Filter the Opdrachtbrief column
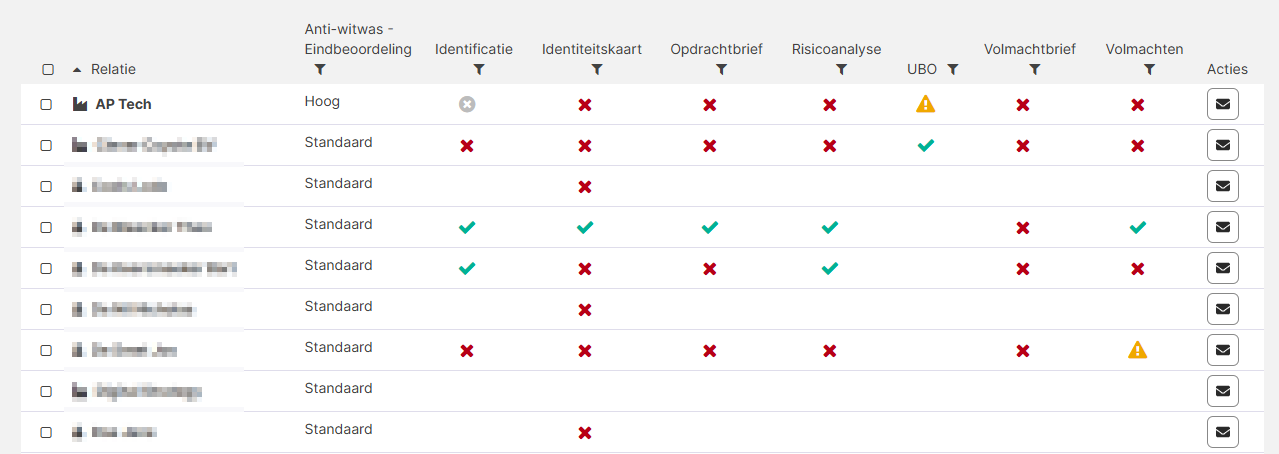Image resolution: width=1279 pixels, height=454 pixels. tap(721, 70)
